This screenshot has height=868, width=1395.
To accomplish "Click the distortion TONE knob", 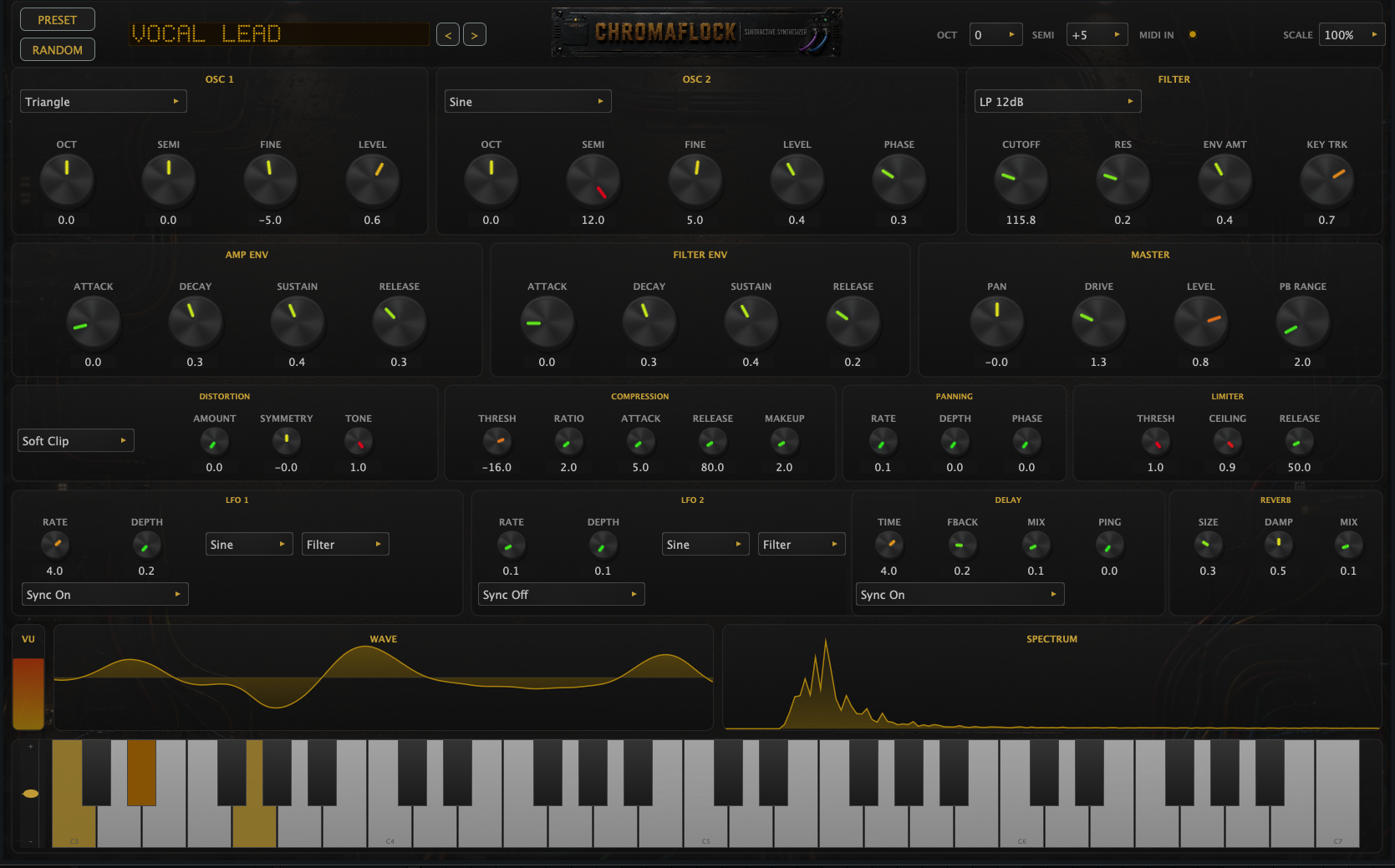I will coord(359,441).
